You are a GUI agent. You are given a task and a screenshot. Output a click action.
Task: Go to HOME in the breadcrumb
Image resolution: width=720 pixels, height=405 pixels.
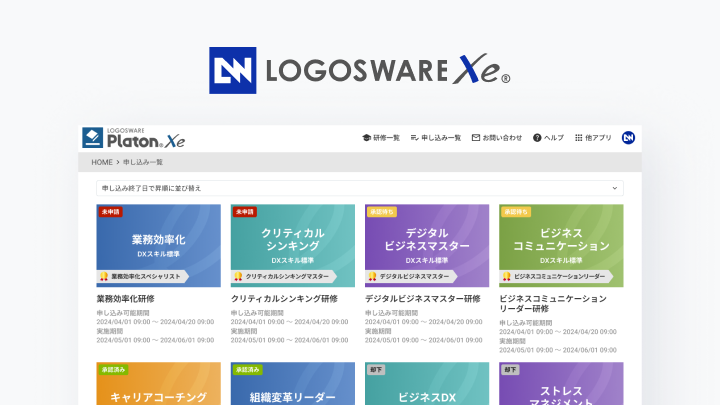pos(101,161)
